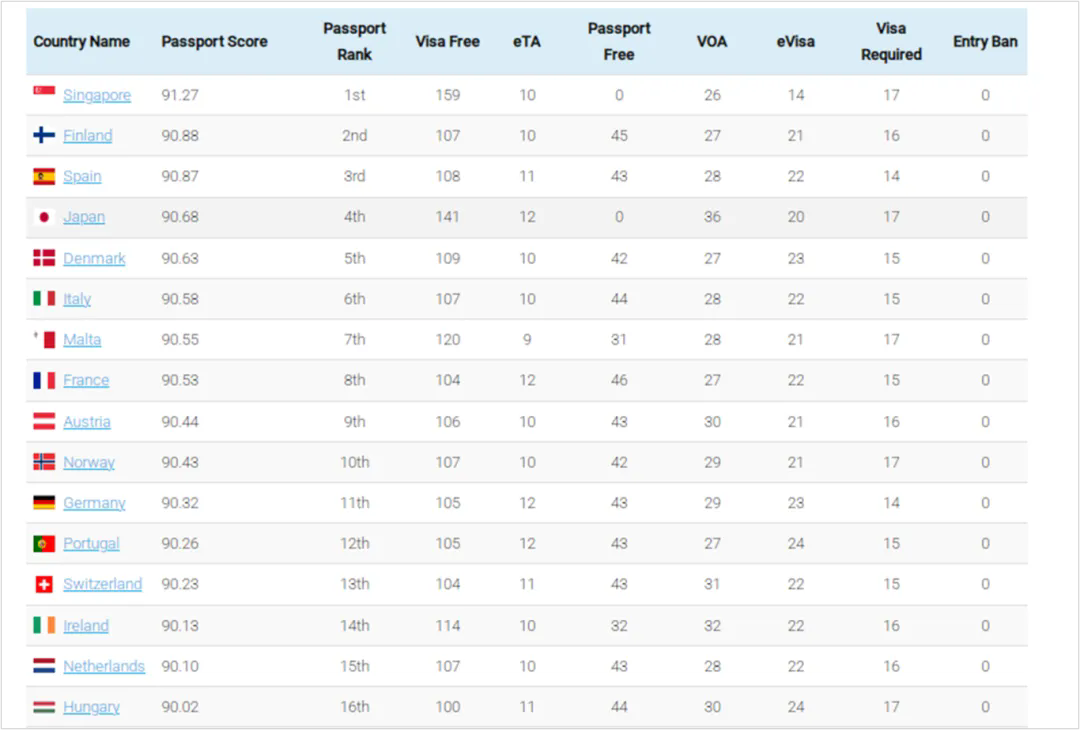
Task: Sort by Visa Required column header
Action: (x=891, y=41)
